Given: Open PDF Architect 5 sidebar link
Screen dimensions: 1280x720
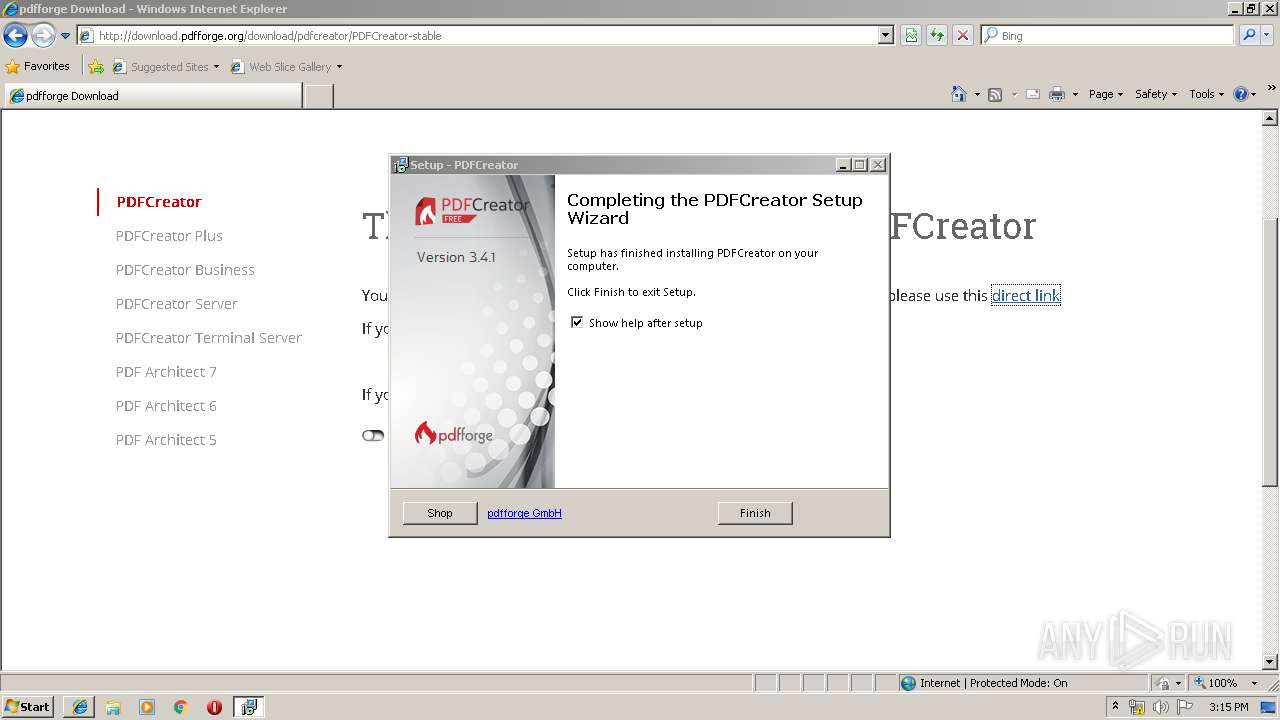Looking at the screenshot, I should pos(166,440).
